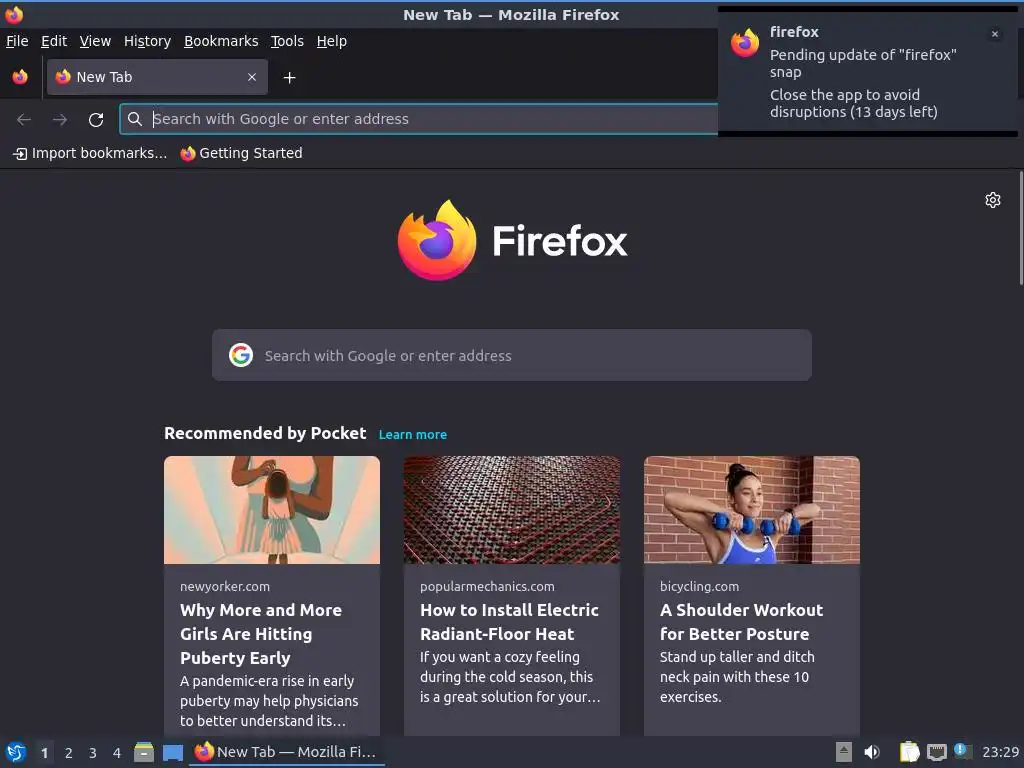Image resolution: width=1024 pixels, height=768 pixels.
Task: Open the LXQt application menu
Action: 16,752
